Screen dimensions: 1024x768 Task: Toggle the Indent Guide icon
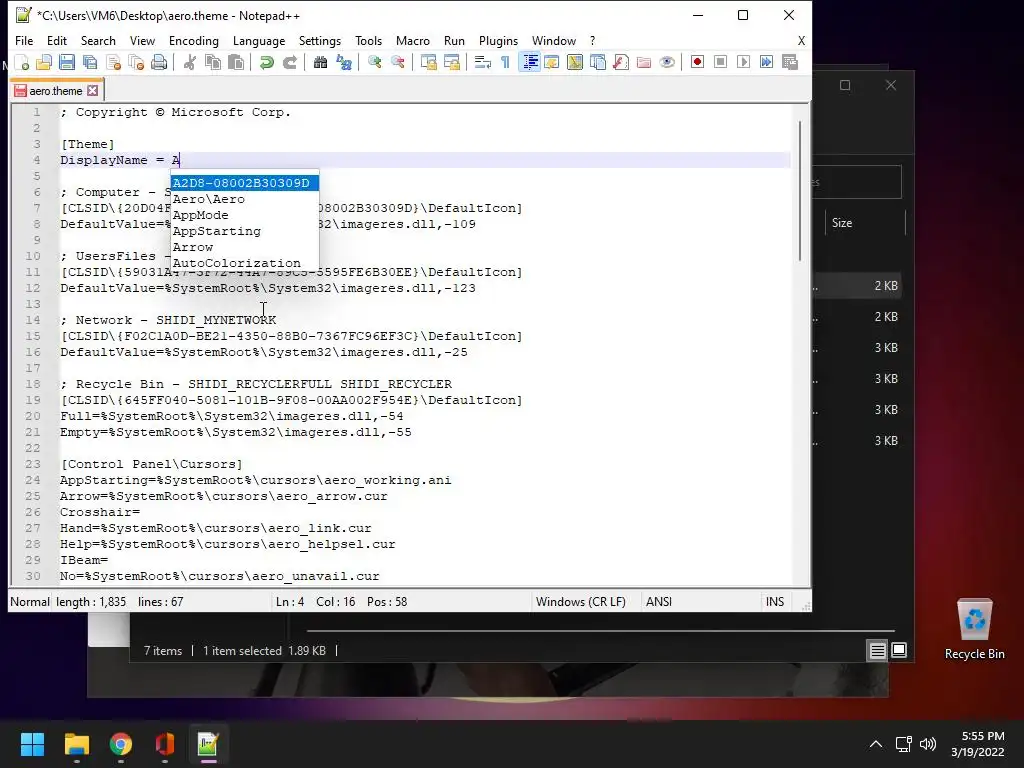click(x=529, y=62)
